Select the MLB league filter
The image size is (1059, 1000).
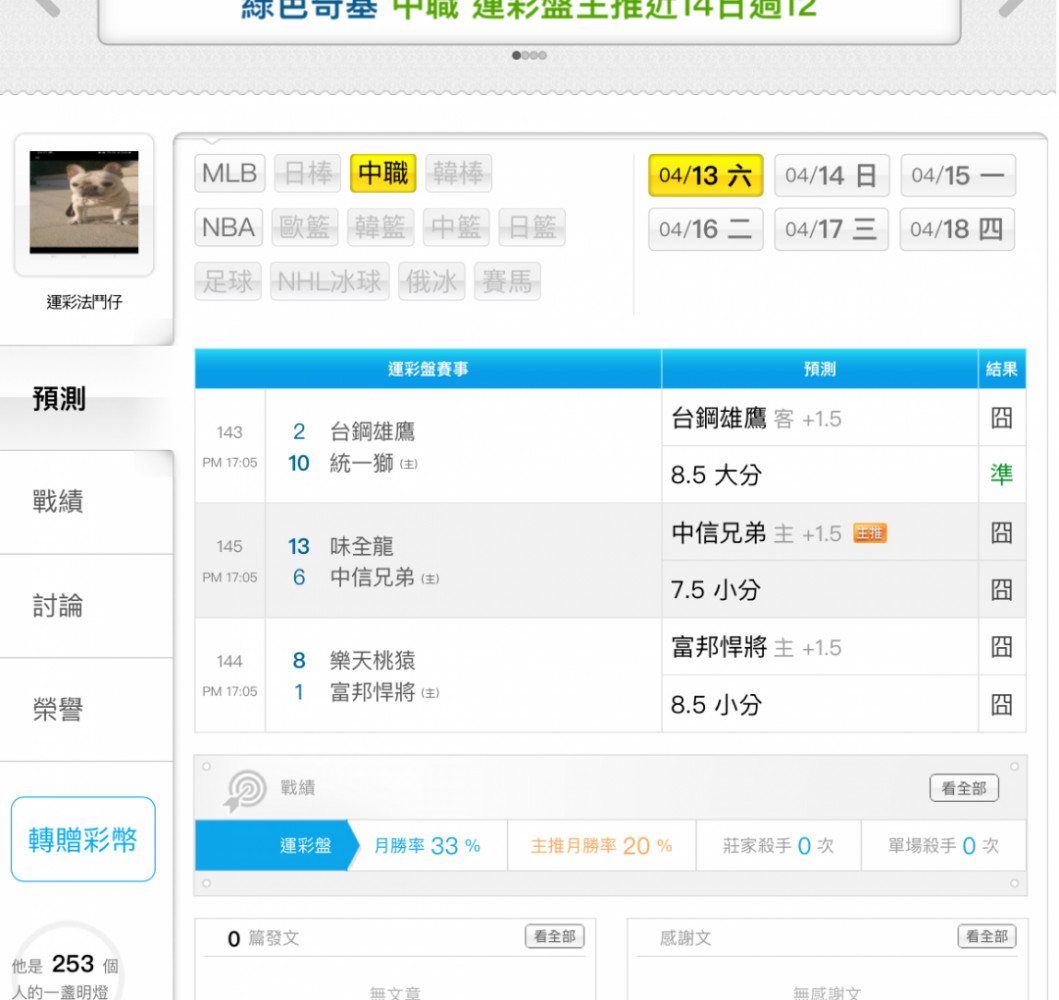[230, 174]
